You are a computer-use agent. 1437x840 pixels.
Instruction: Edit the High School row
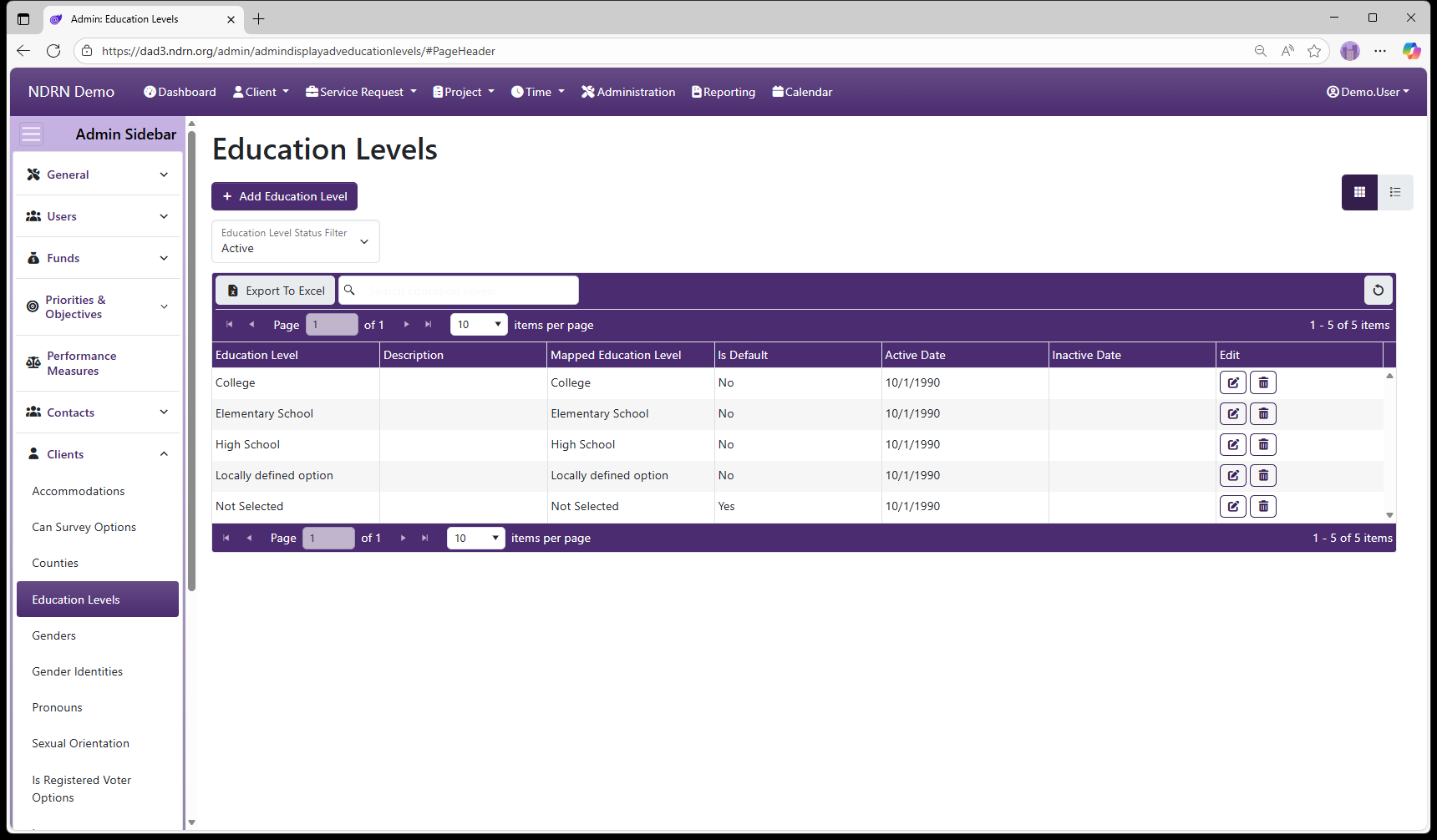[1233, 444]
